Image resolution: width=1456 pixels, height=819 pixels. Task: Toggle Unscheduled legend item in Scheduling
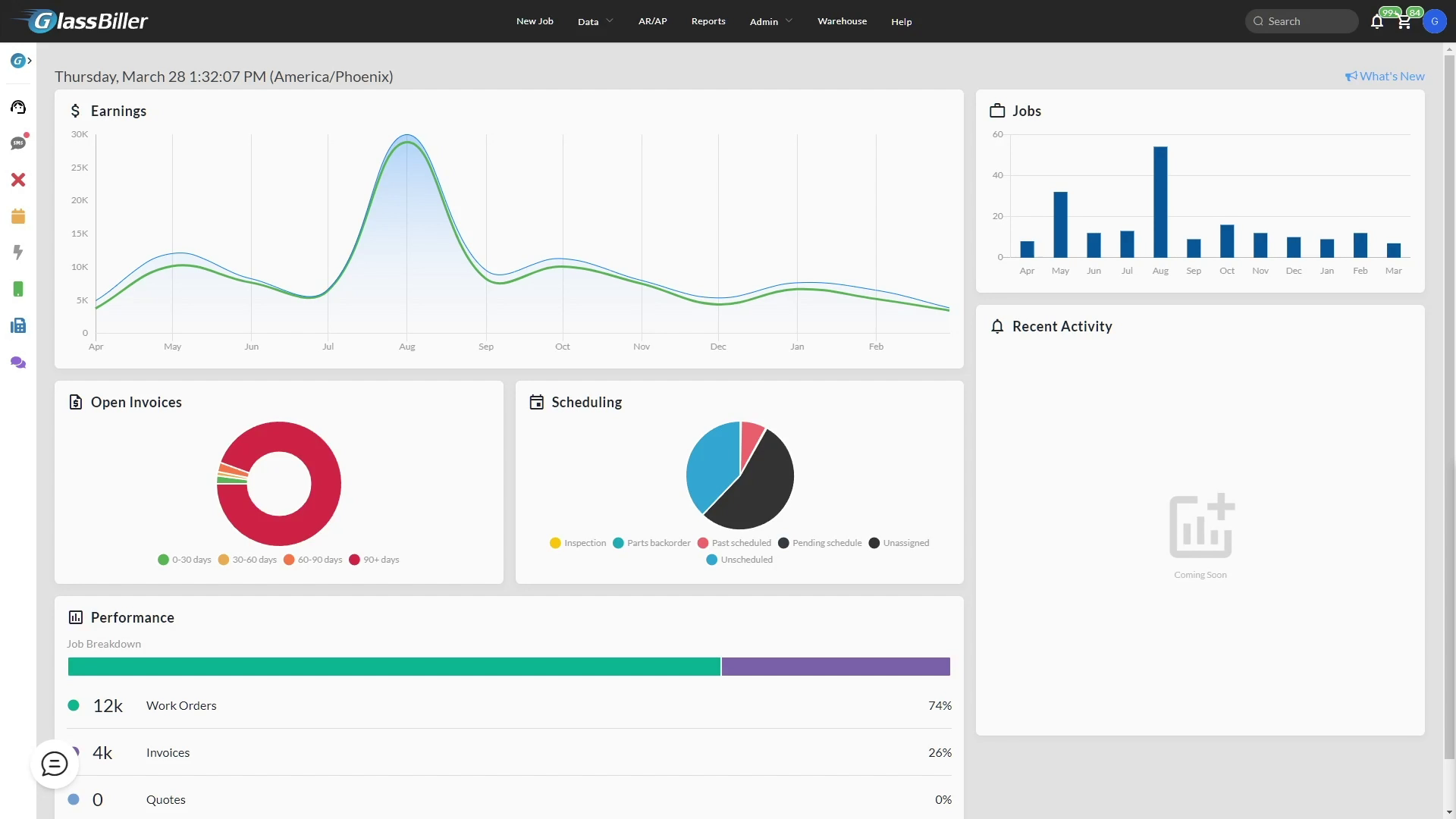click(739, 560)
